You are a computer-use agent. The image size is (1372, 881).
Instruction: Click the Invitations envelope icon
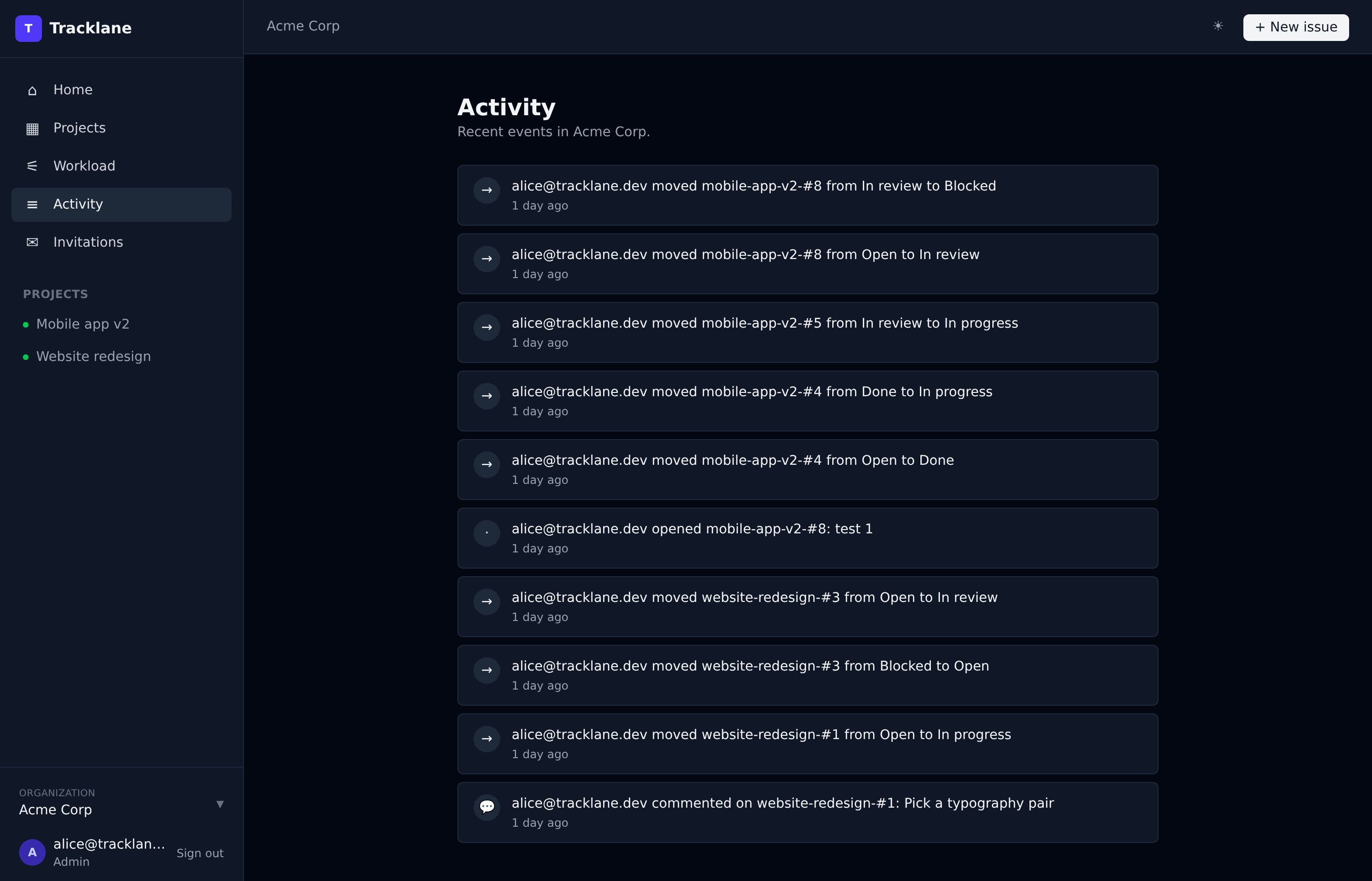point(32,242)
